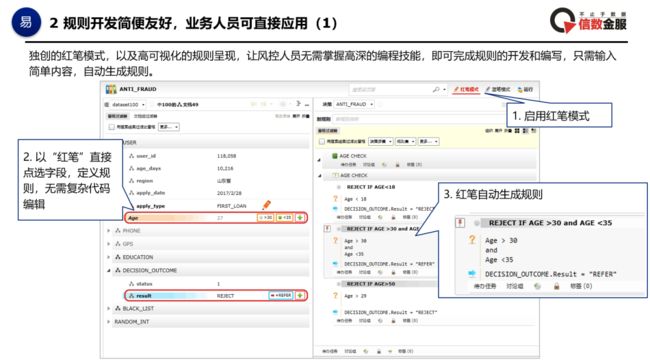The height and width of the screenshot is (364, 650).
Task: Select the user_id field
Action: 146,156
